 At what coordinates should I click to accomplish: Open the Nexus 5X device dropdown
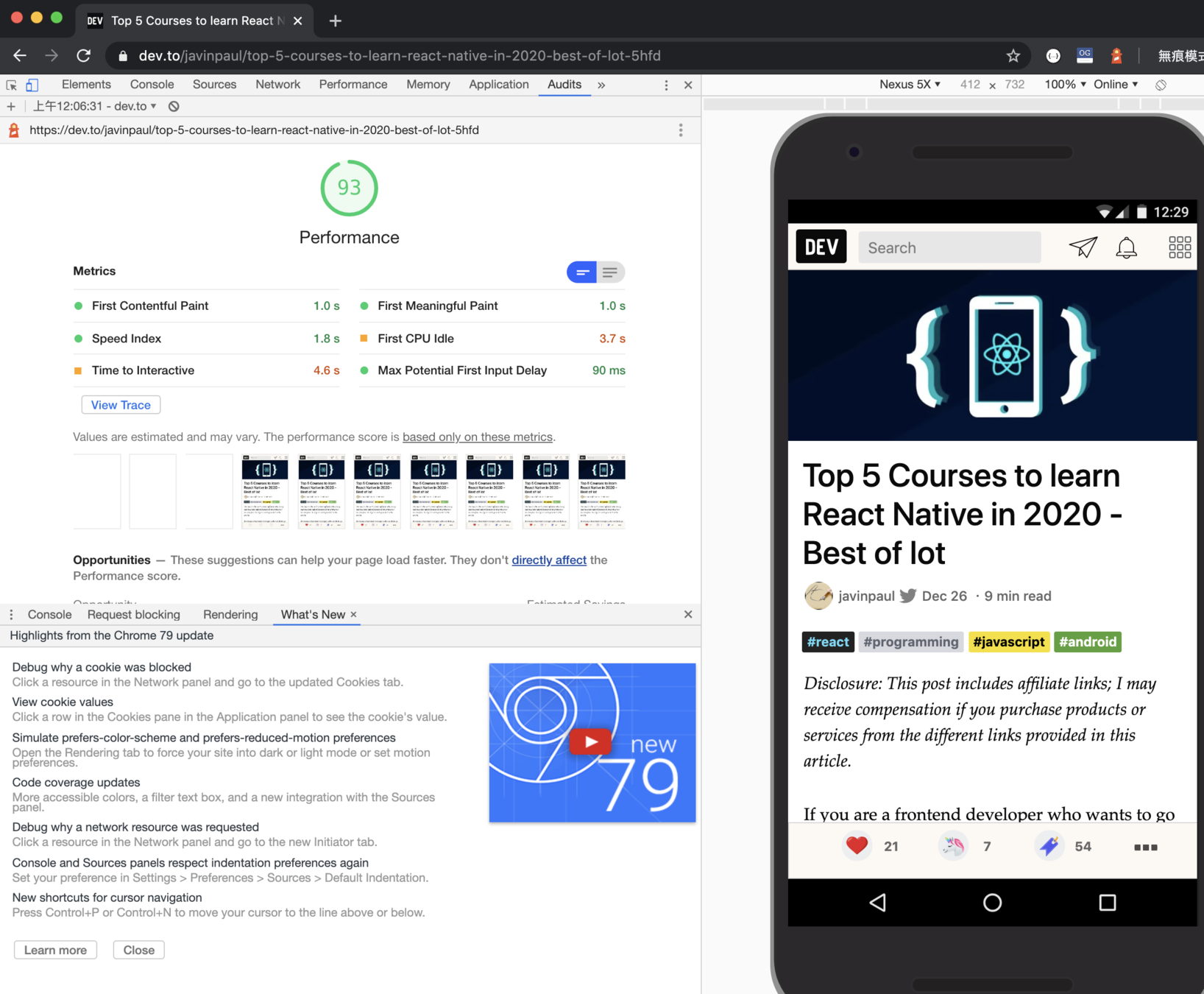coord(910,85)
